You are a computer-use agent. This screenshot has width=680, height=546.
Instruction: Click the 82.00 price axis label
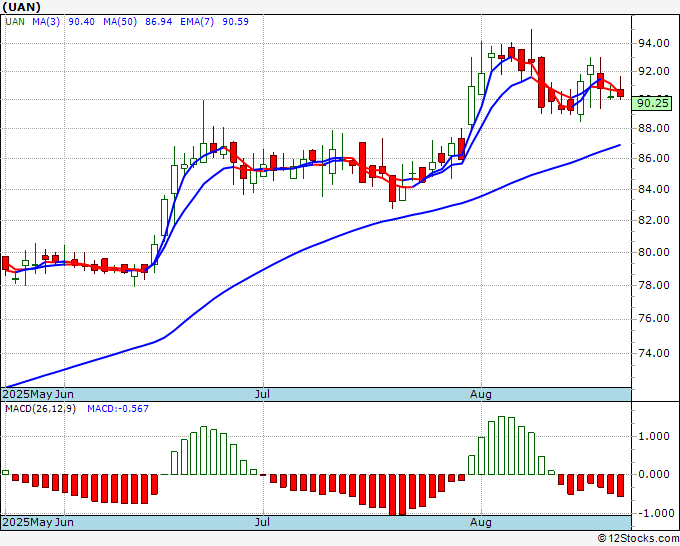(x=654, y=220)
